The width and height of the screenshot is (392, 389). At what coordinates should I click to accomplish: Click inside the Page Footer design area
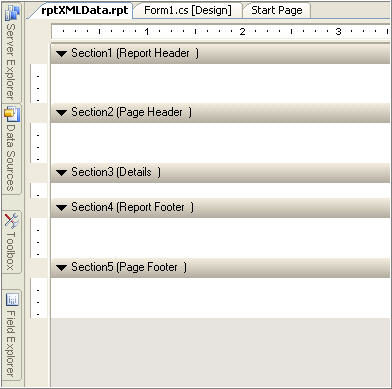(x=220, y=298)
